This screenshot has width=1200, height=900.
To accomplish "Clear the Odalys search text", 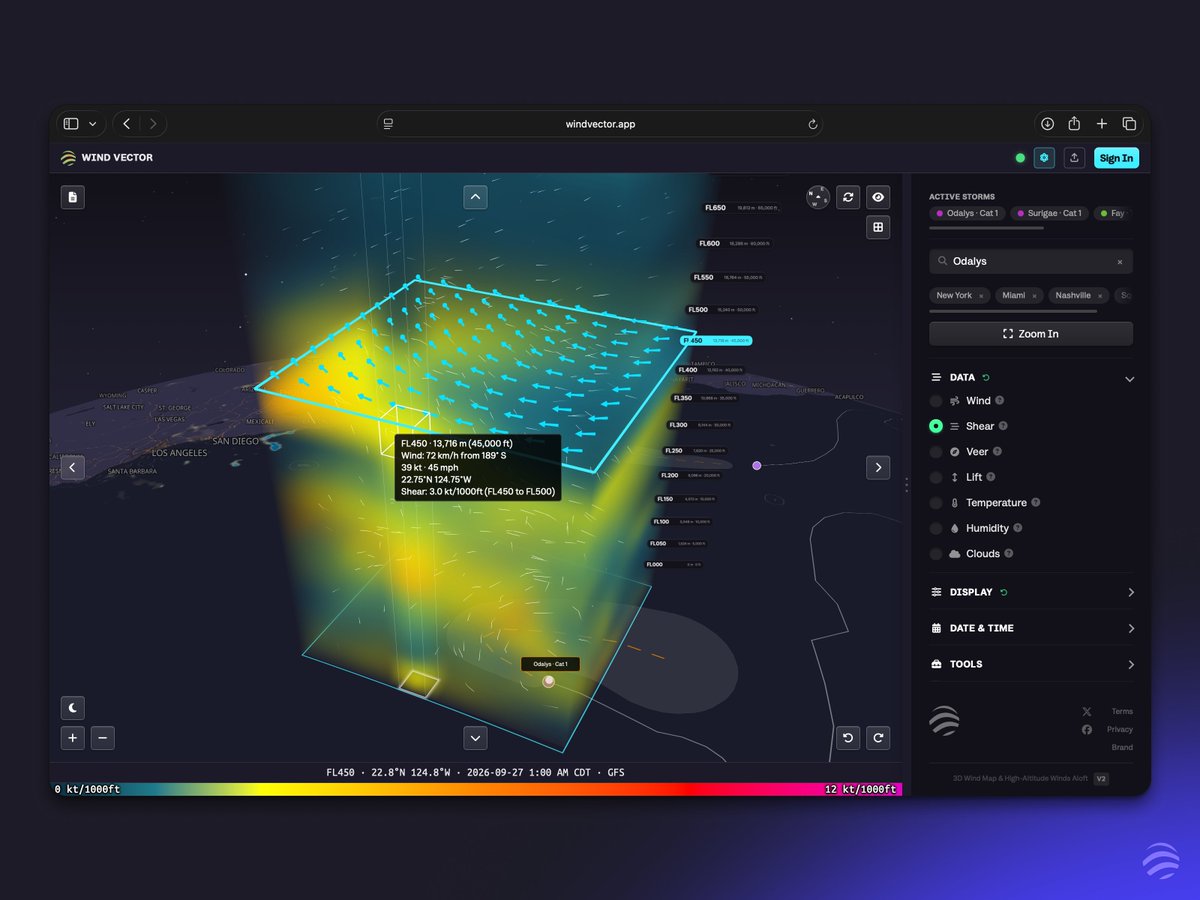I will coord(1119,262).
